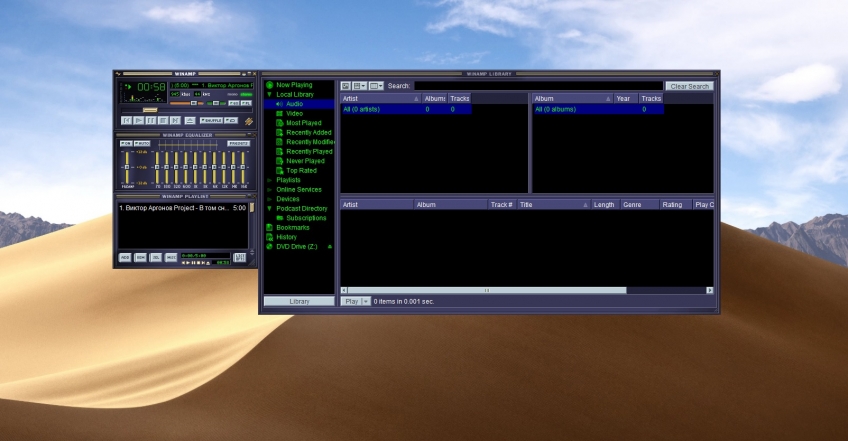
Task: Click the 16K equalizer band slider
Action: pos(243,168)
